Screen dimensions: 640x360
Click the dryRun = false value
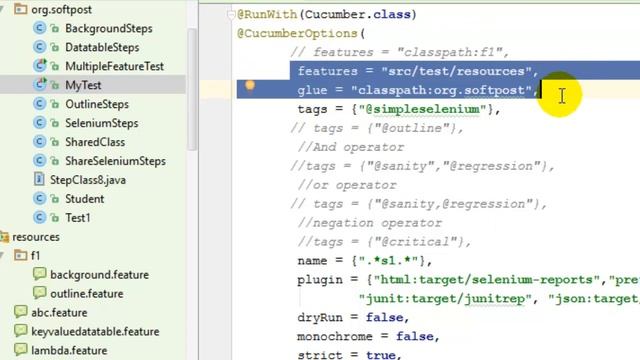pos(384,318)
